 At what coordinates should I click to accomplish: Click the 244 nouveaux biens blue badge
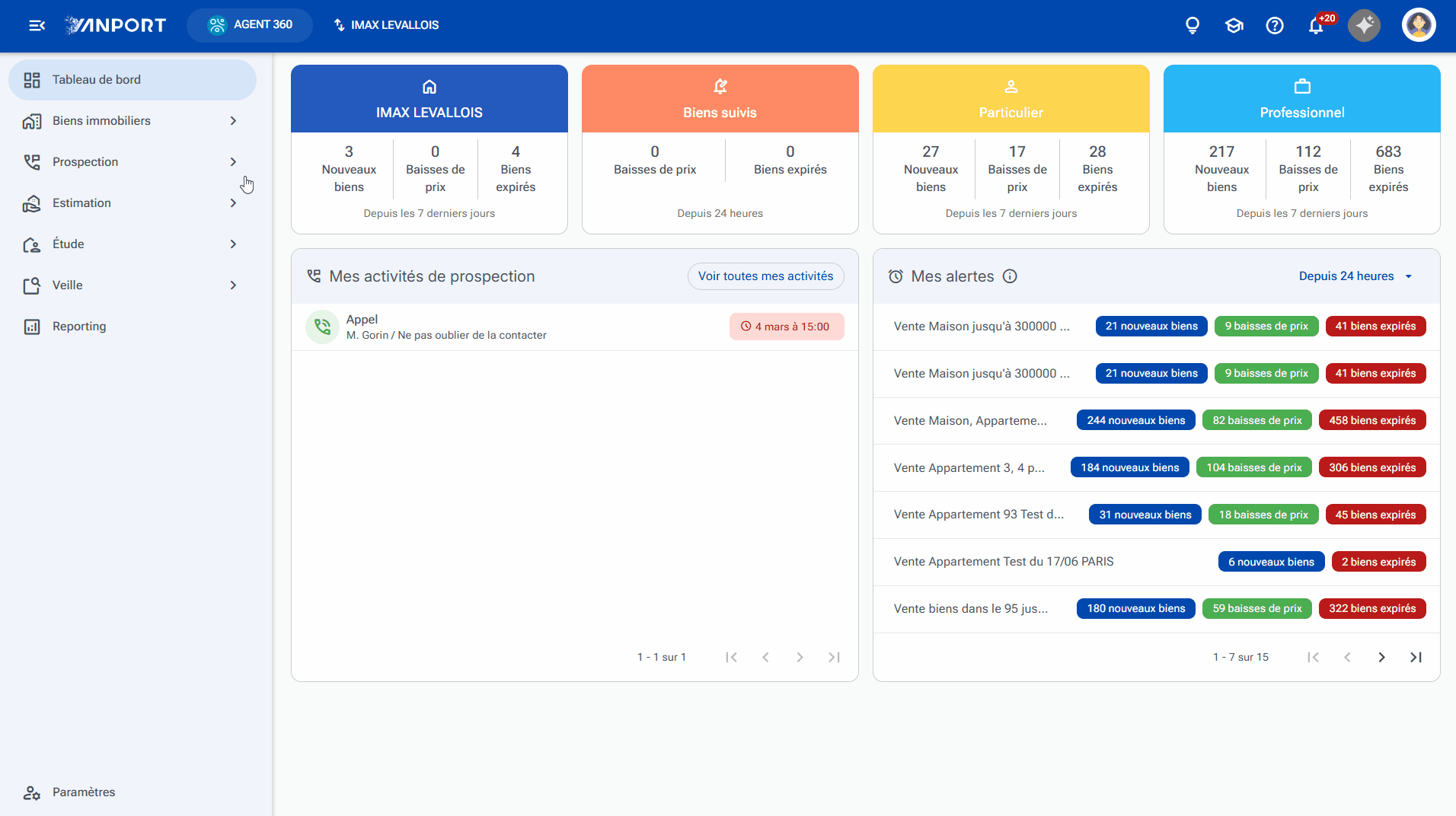[1135, 420]
